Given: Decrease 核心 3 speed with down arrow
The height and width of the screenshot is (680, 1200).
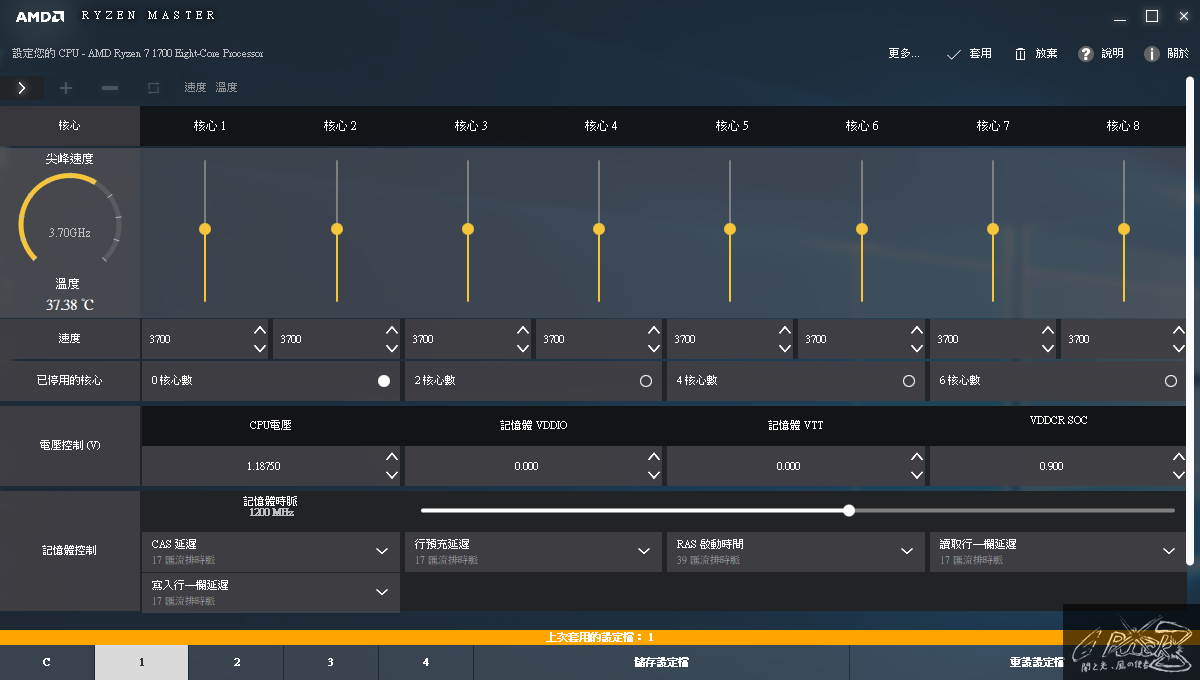Looking at the screenshot, I should 522,348.
